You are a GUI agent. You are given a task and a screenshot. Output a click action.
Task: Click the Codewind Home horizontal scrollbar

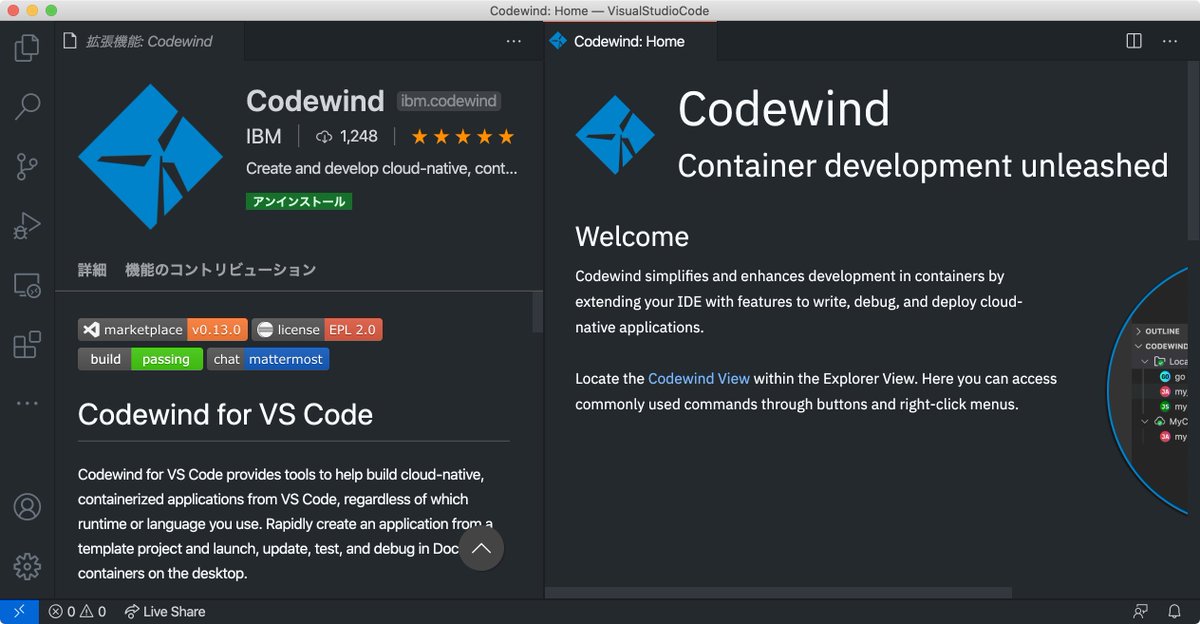click(x=779, y=592)
